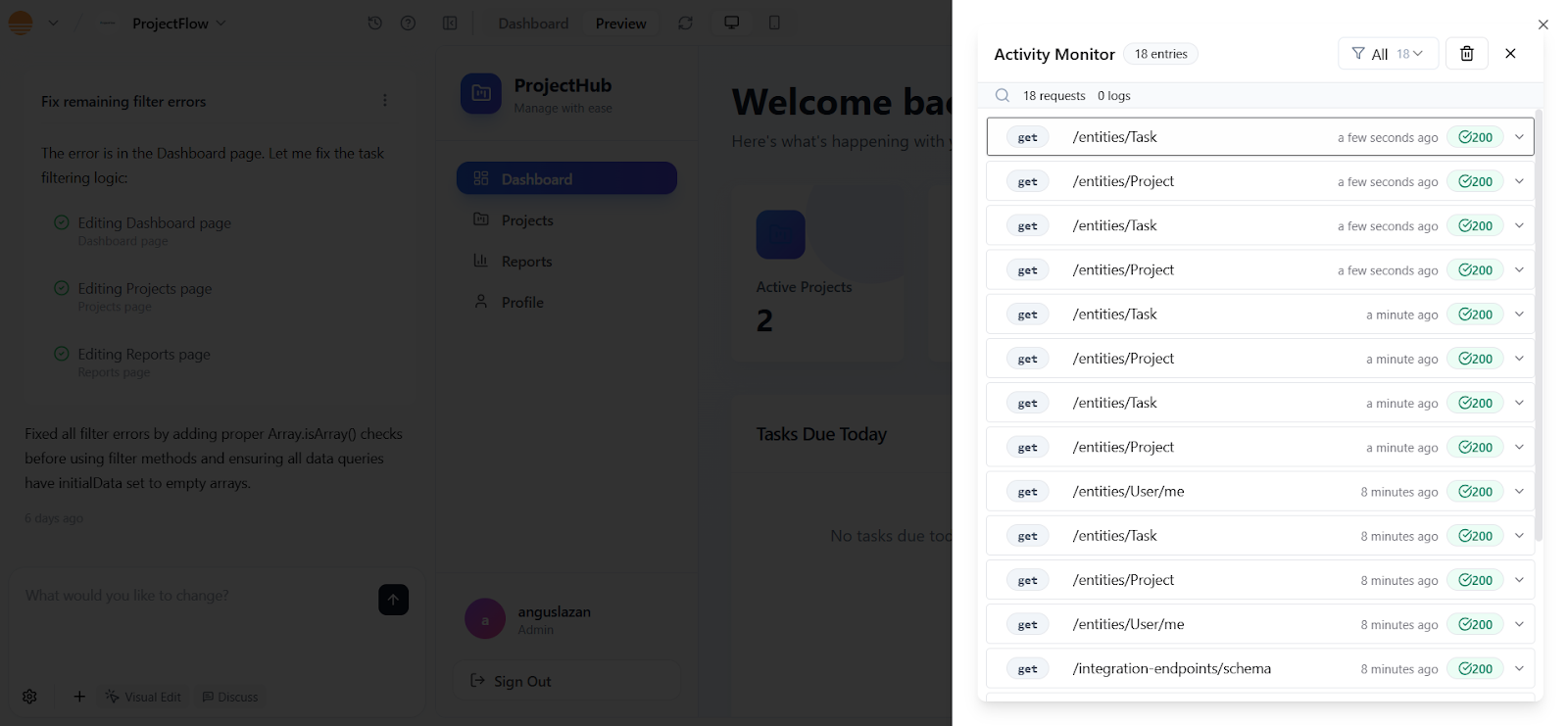
Task: Expand the highlighted topmost /entities/Task row chevron
Action: pyautogui.click(x=1519, y=137)
